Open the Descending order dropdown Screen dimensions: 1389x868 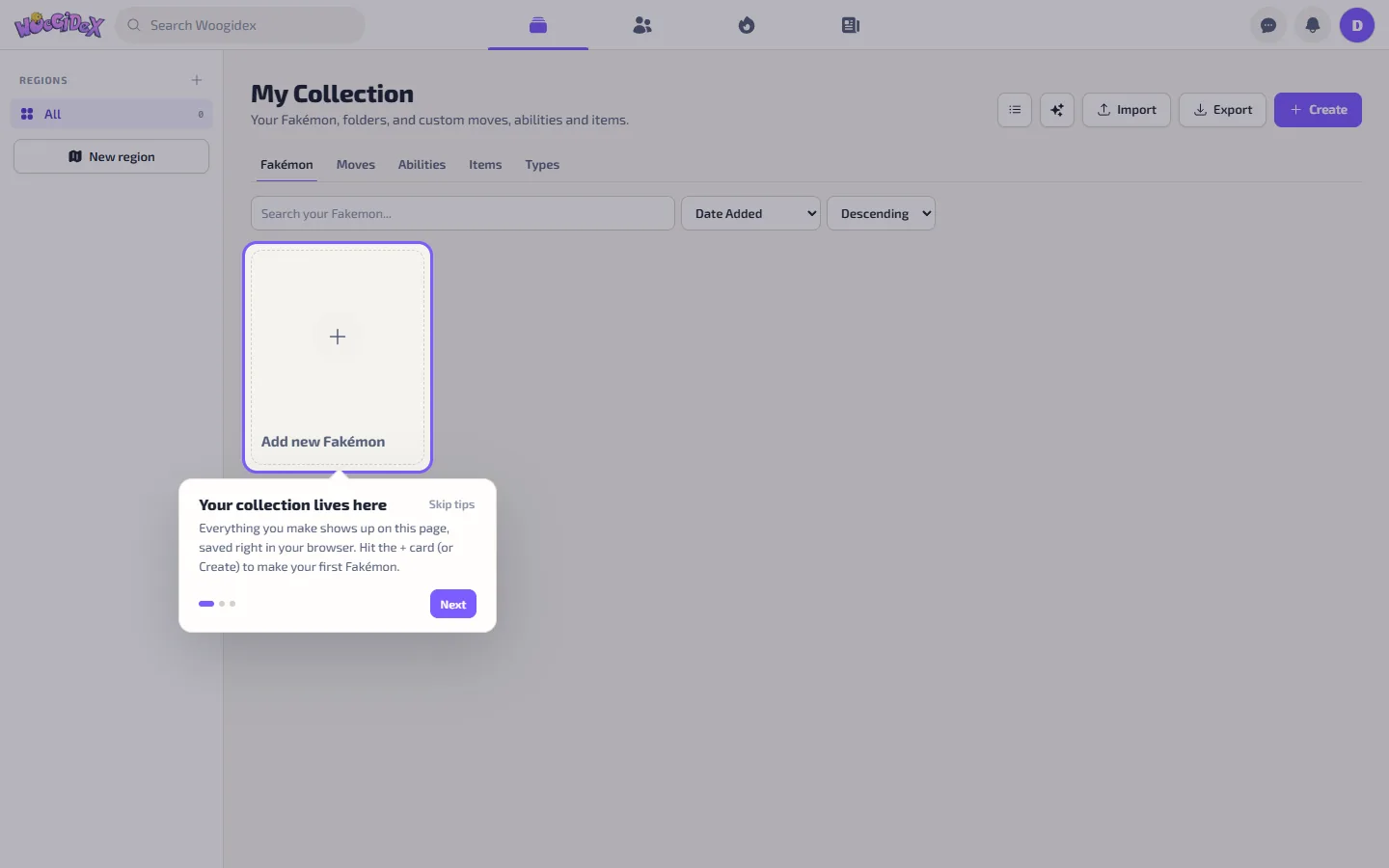881,213
